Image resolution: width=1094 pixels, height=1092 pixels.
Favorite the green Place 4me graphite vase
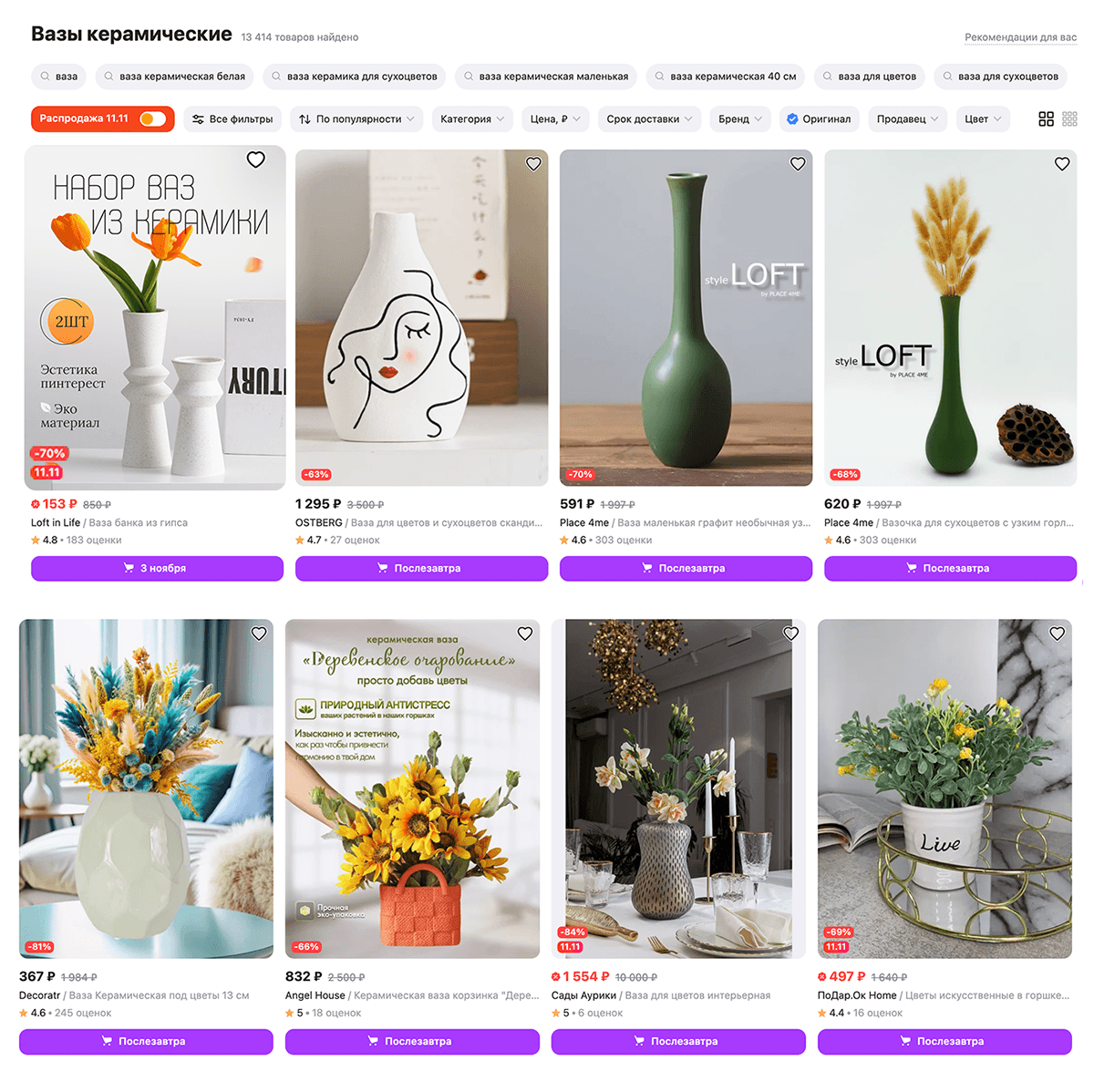(x=798, y=164)
